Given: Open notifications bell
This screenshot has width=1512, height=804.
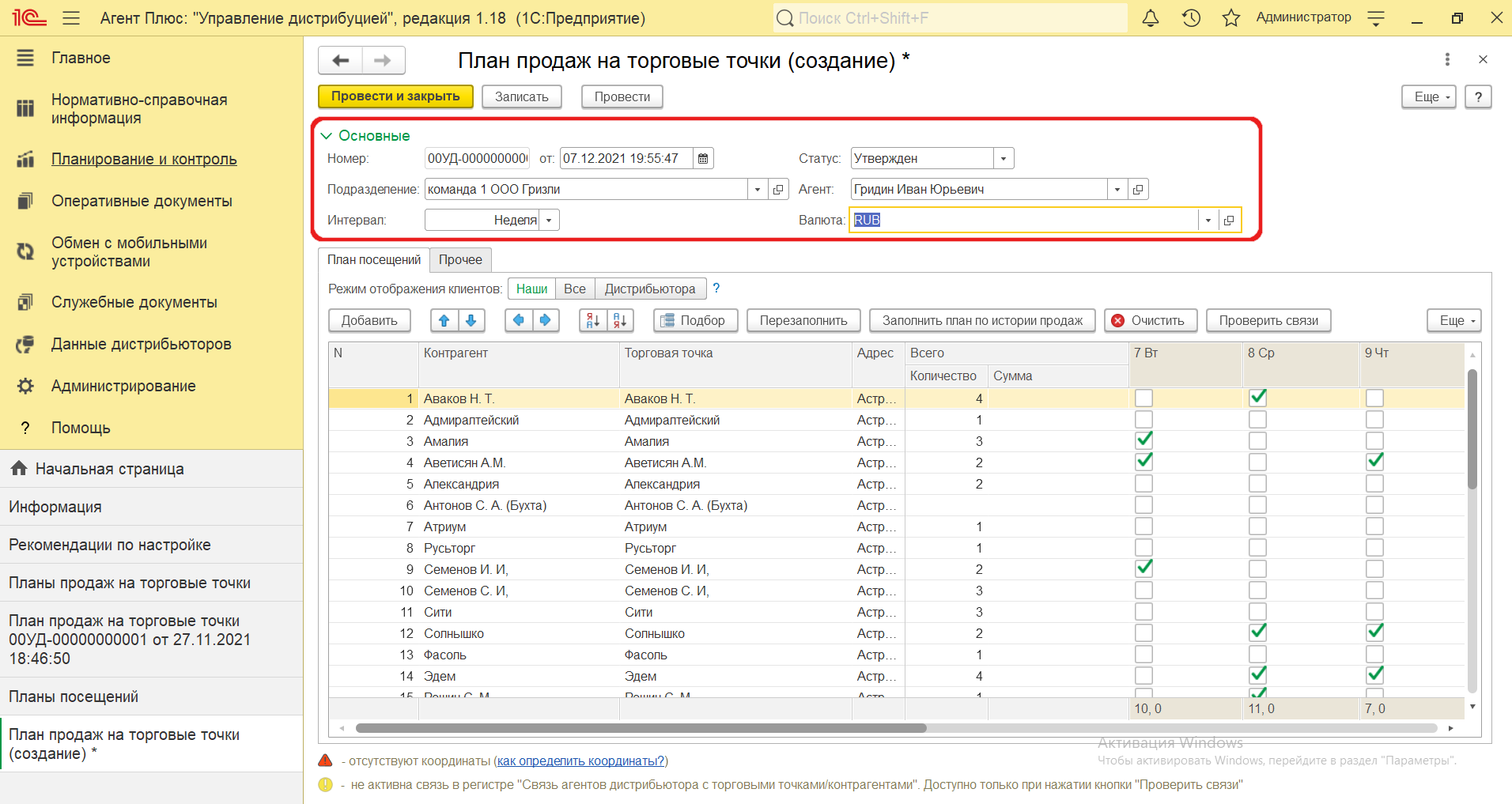Looking at the screenshot, I should [x=1151, y=17].
